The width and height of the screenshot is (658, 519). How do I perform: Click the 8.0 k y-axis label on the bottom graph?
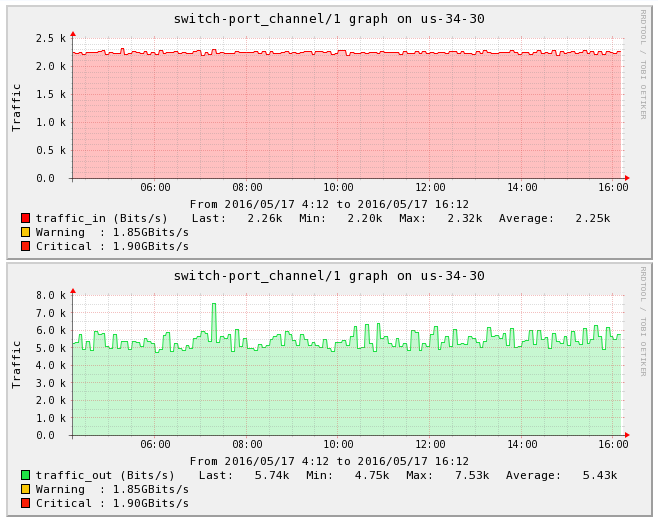(x=50, y=296)
